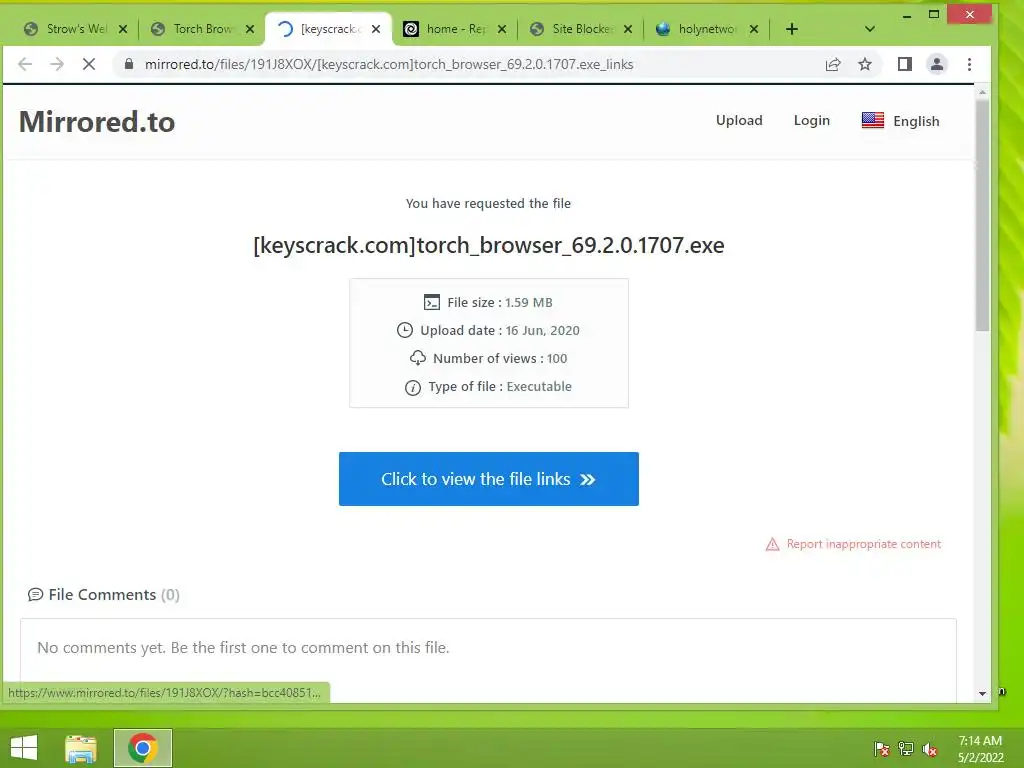Close the Torch Browser tab
This screenshot has width=1024, height=768.
pos(249,29)
